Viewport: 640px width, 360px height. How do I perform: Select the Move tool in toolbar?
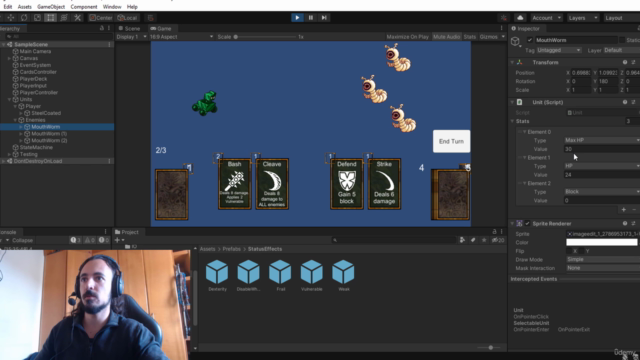click(11, 18)
